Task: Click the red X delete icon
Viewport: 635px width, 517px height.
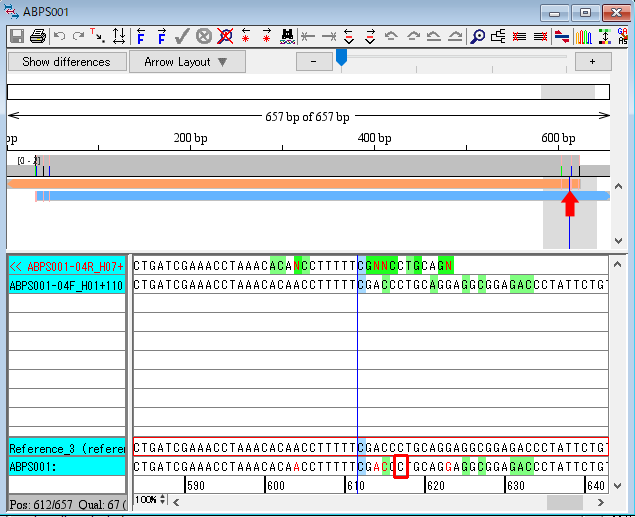Action: click(225, 36)
